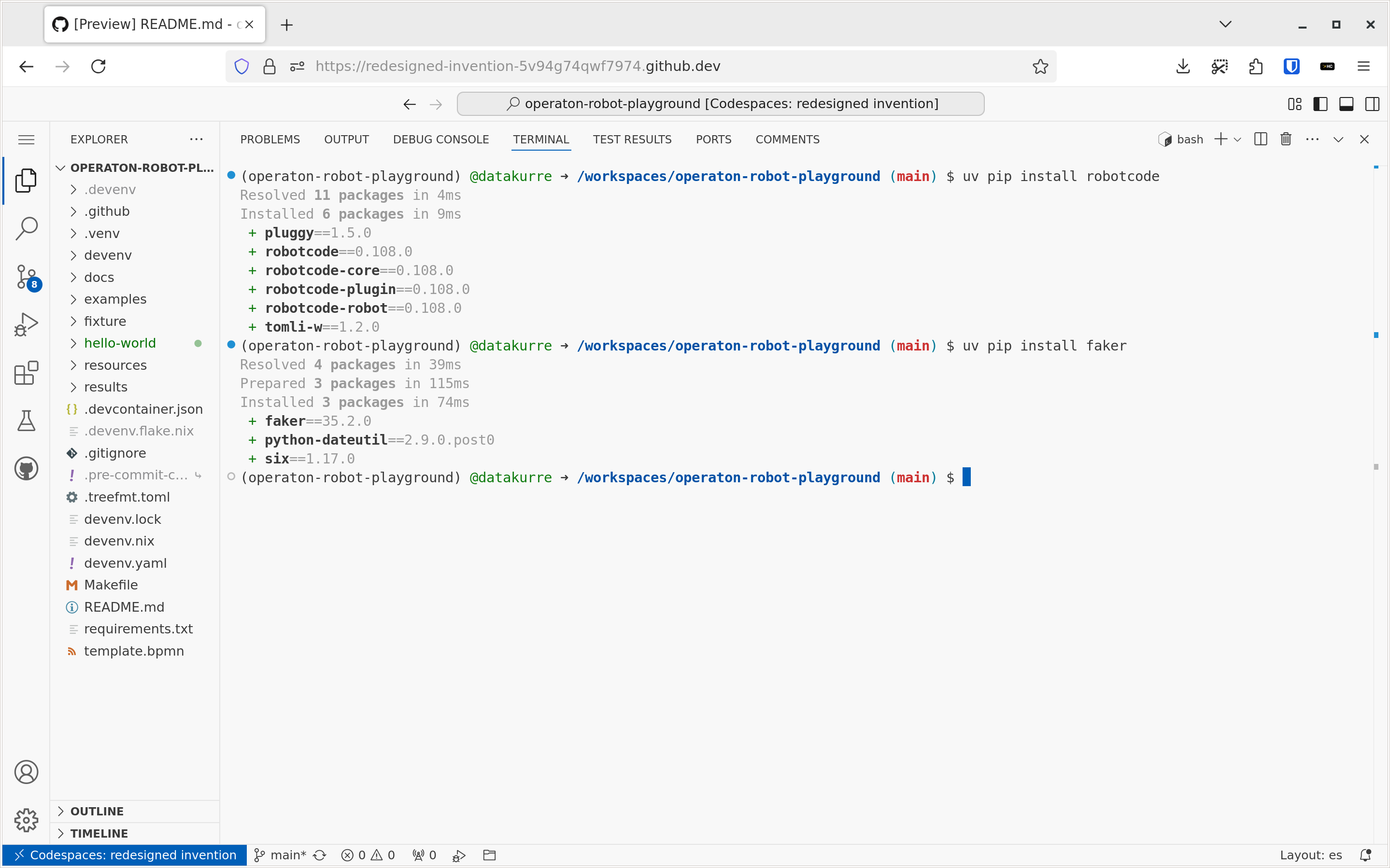Open the GitHub view in activity bar

[x=27, y=468]
